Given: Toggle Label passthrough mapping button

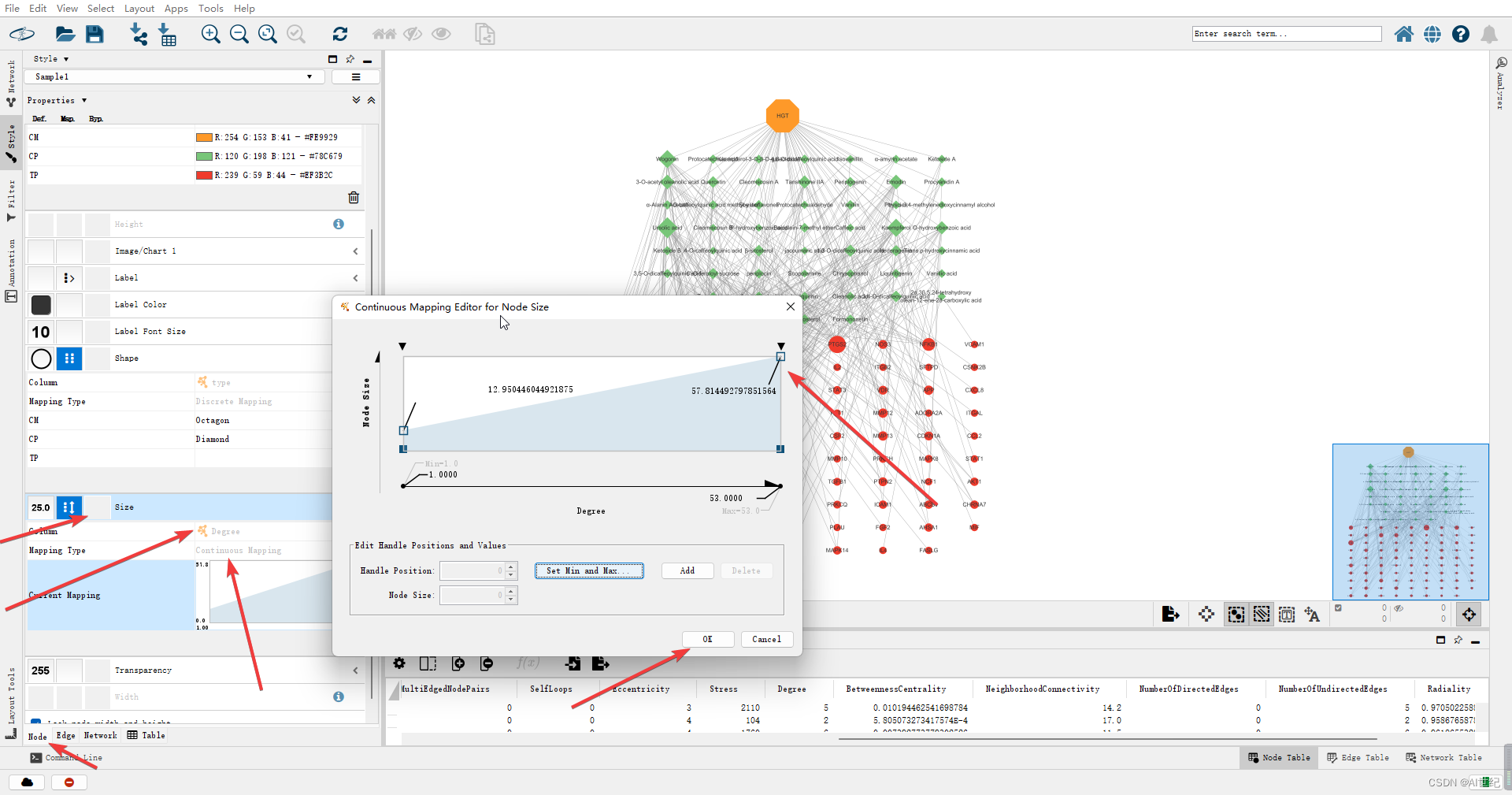Looking at the screenshot, I should click(69, 278).
